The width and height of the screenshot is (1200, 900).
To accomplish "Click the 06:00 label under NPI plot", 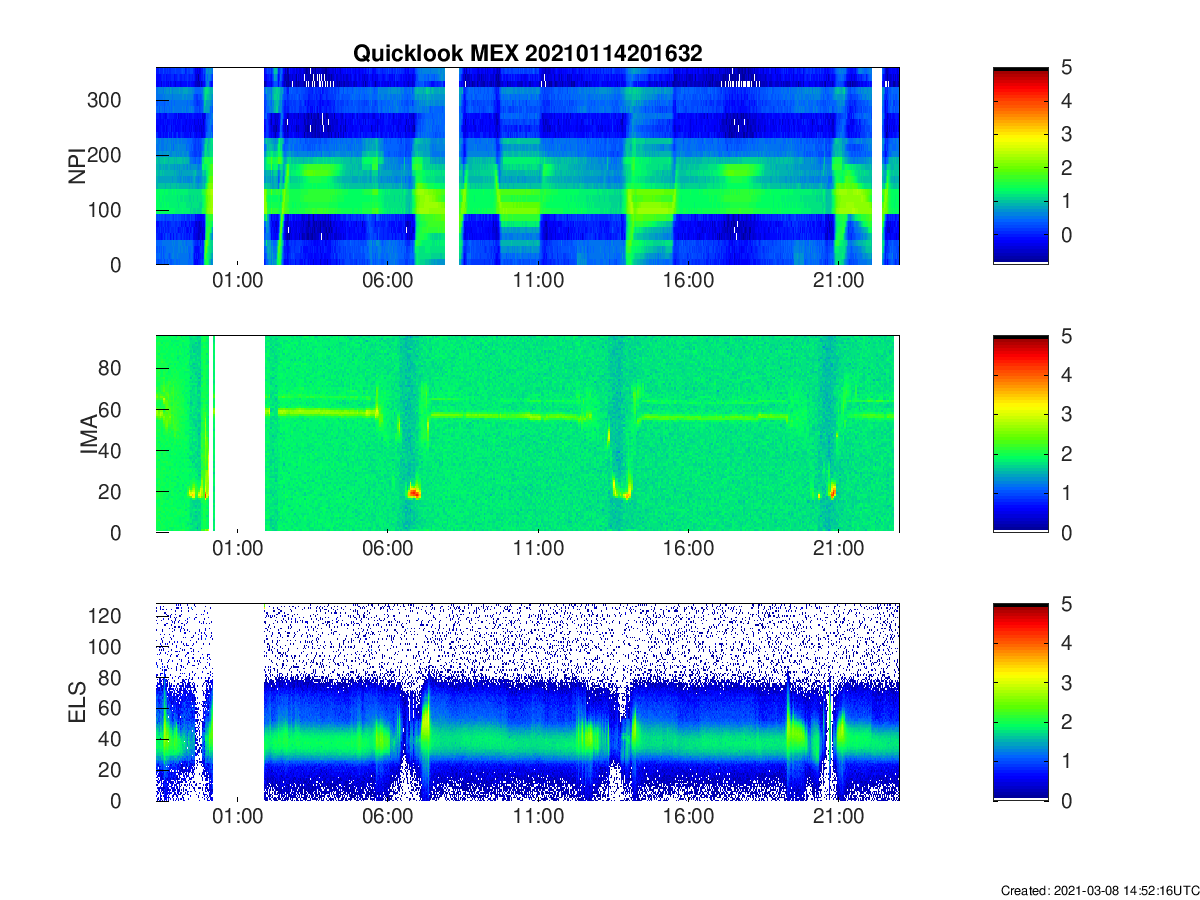I will click(x=388, y=281).
